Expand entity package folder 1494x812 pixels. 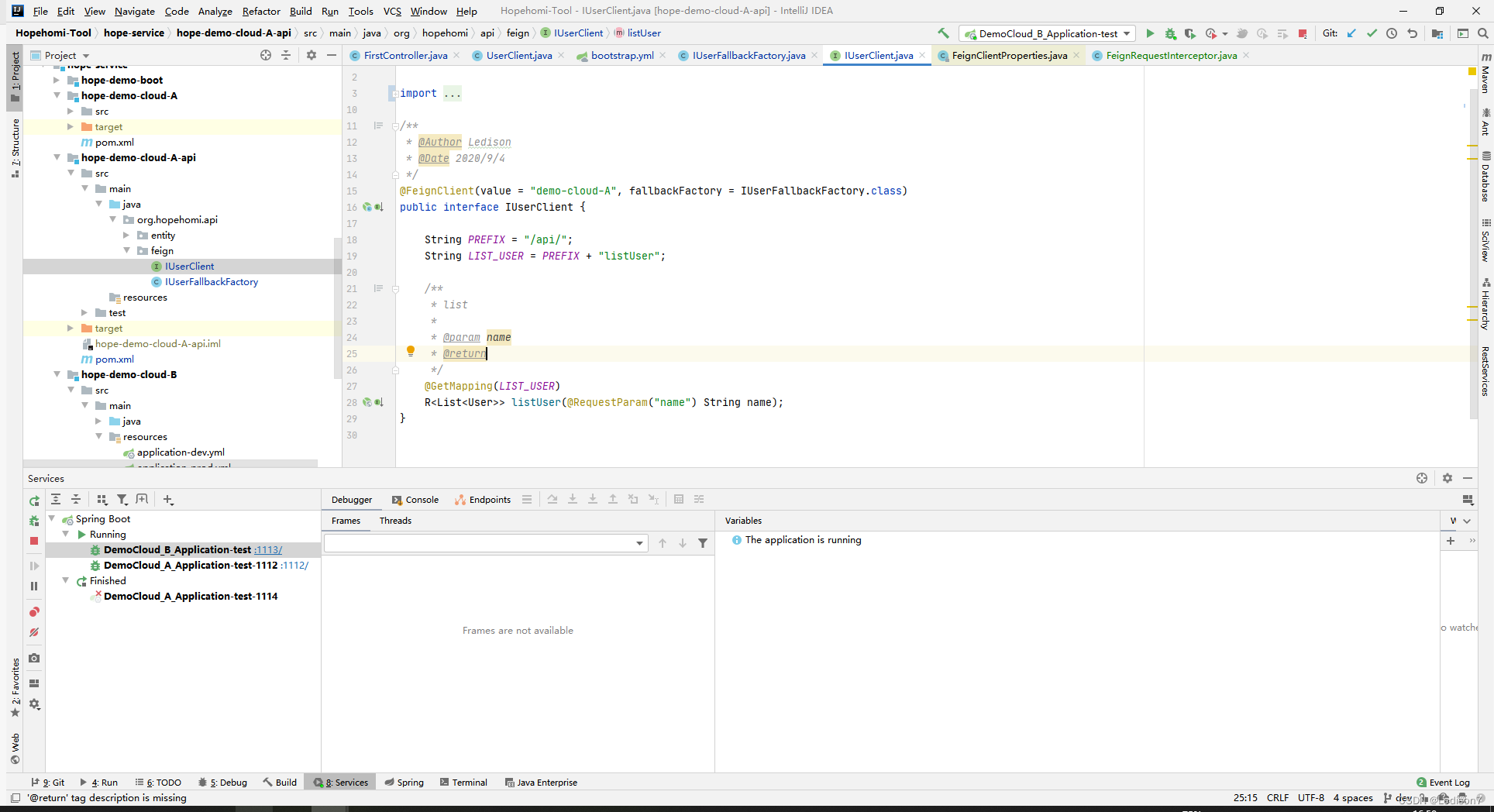(x=126, y=235)
